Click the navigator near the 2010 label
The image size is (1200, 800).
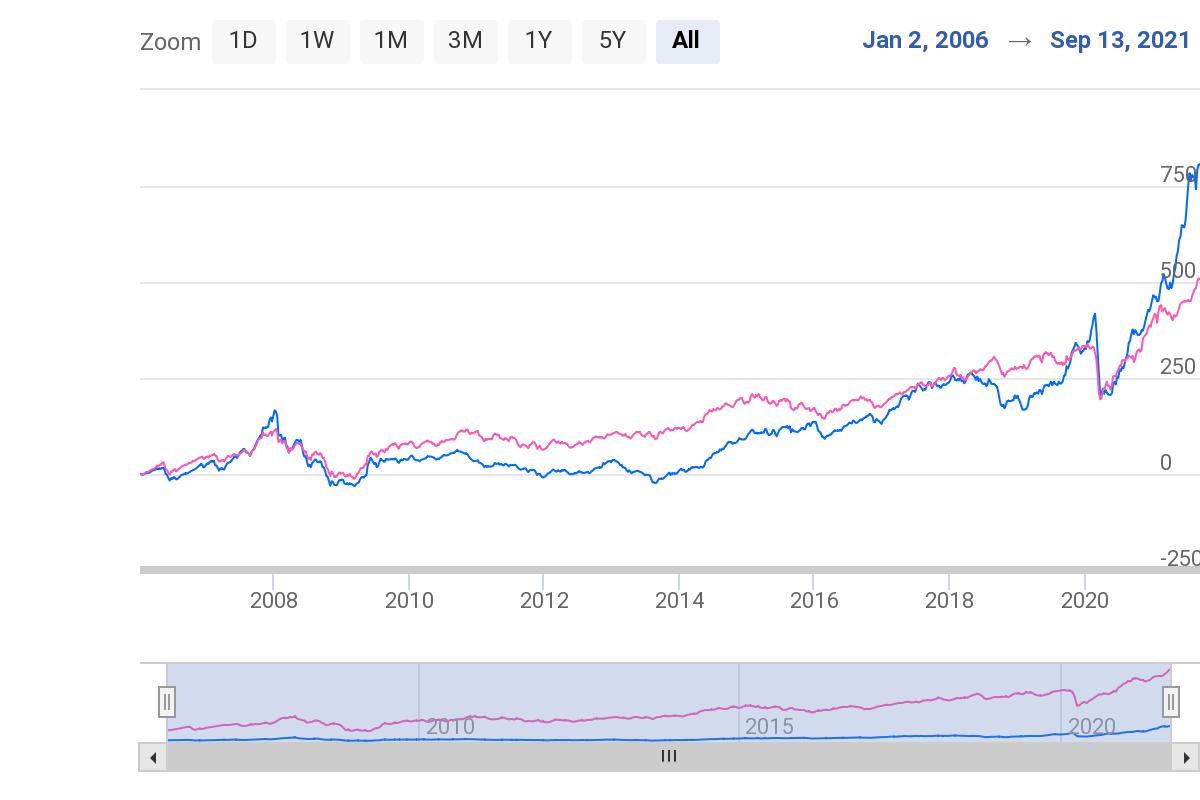point(449,726)
